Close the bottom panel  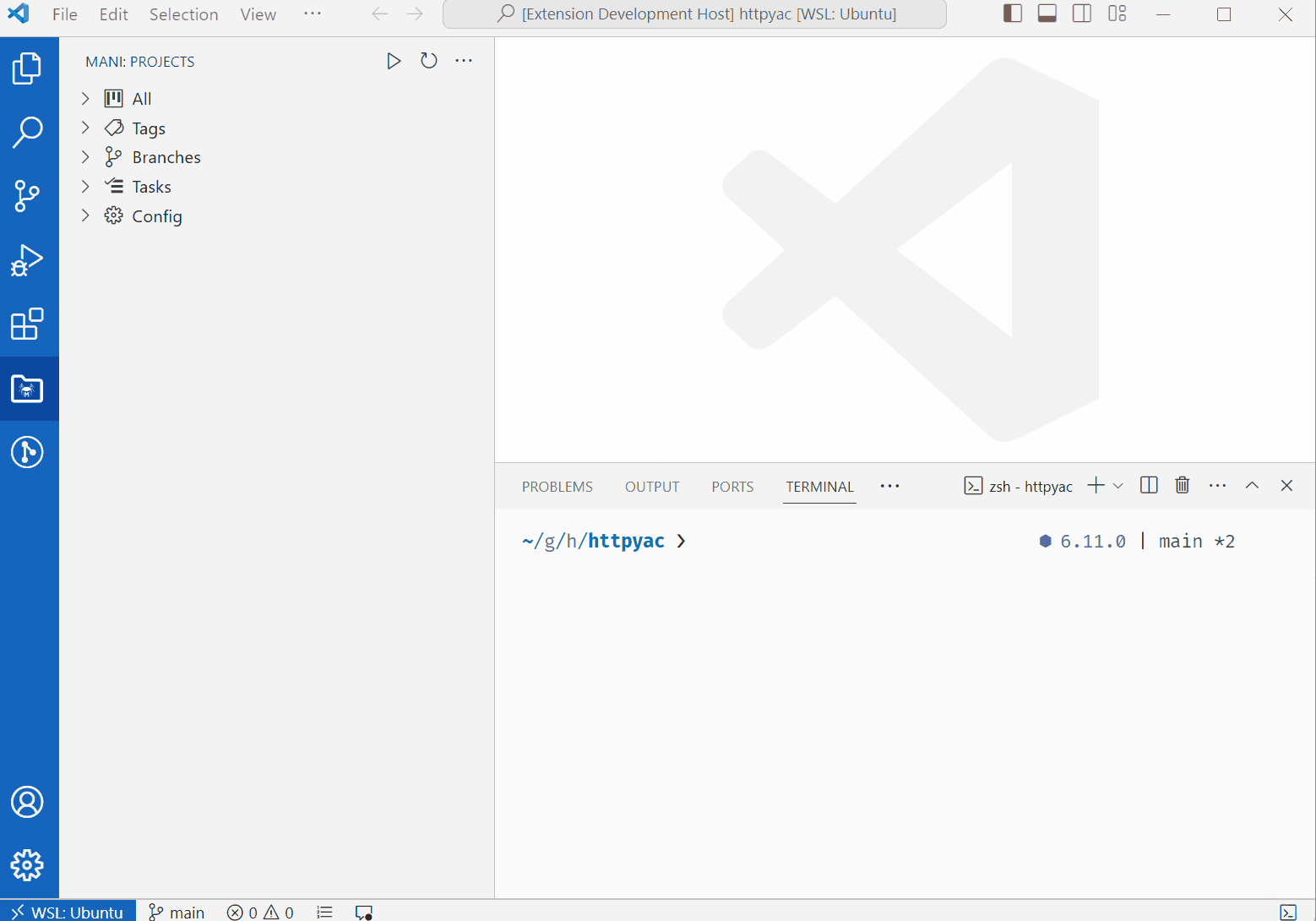coord(1286,485)
